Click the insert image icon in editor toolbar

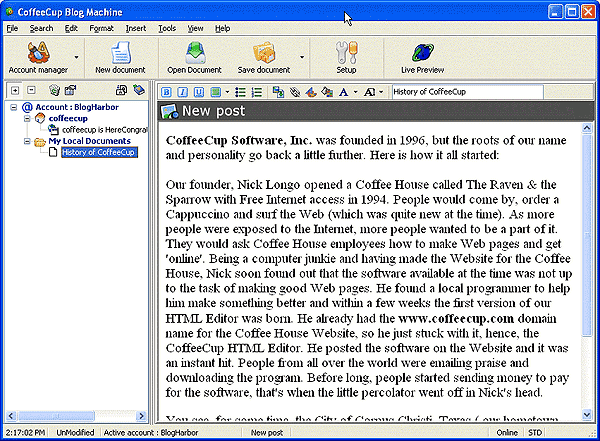[327, 92]
